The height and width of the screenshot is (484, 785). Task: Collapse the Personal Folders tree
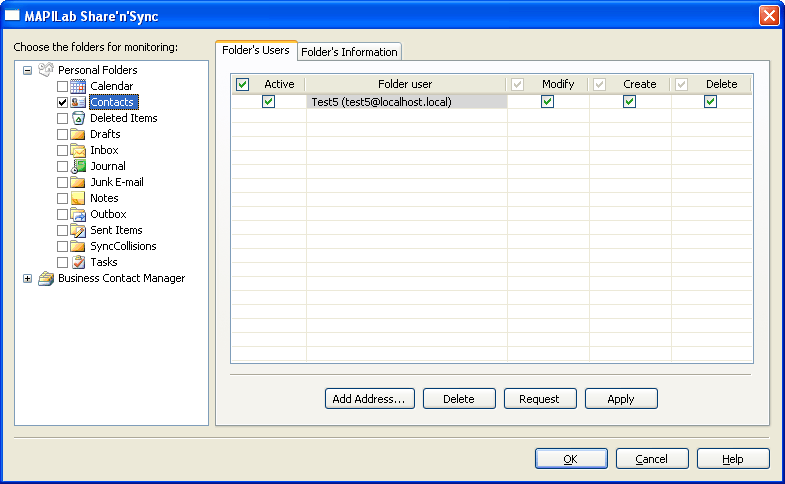tap(28, 71)
